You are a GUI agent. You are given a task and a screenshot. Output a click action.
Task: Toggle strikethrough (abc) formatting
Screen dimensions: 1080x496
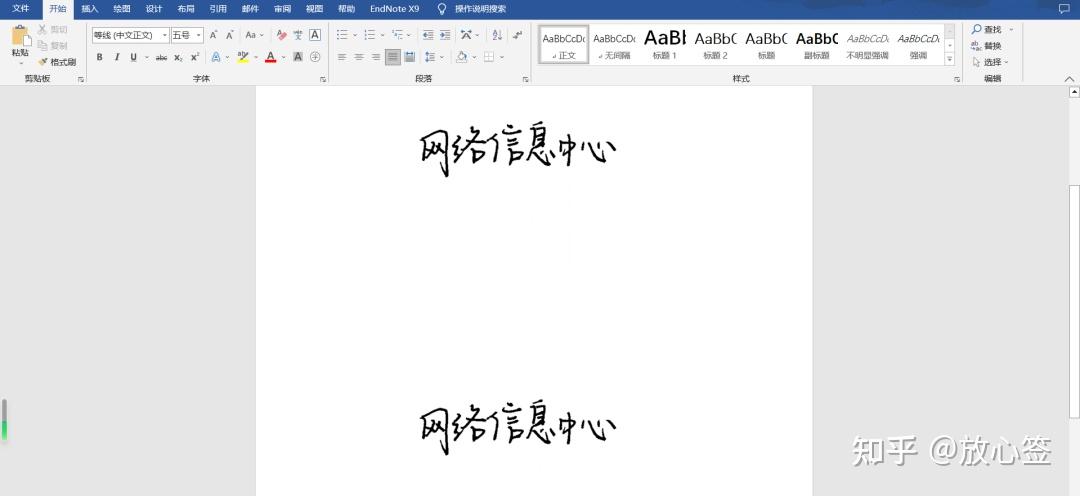click(161, 57)
